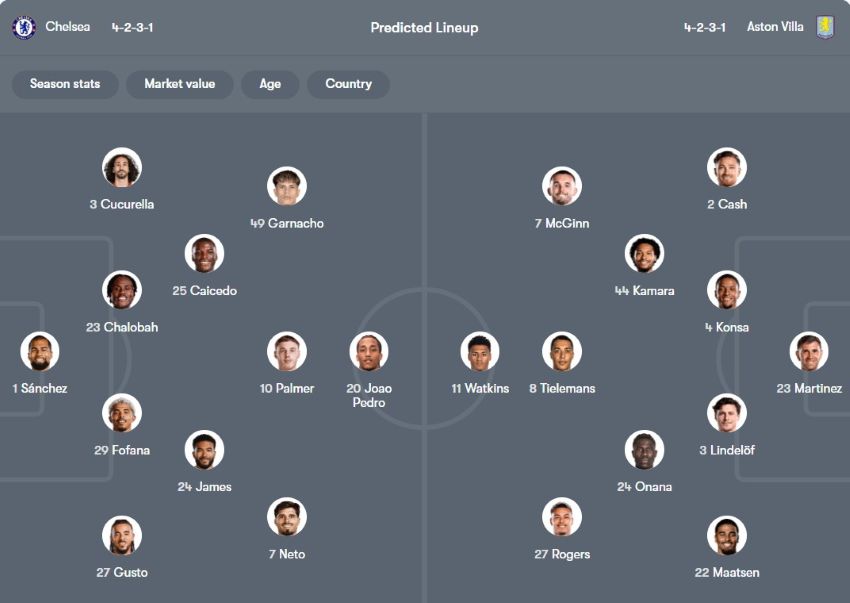This screenshot has height=603, width=850.
Task: Open the Aston Villa team name link
Action: coord(775,27)
